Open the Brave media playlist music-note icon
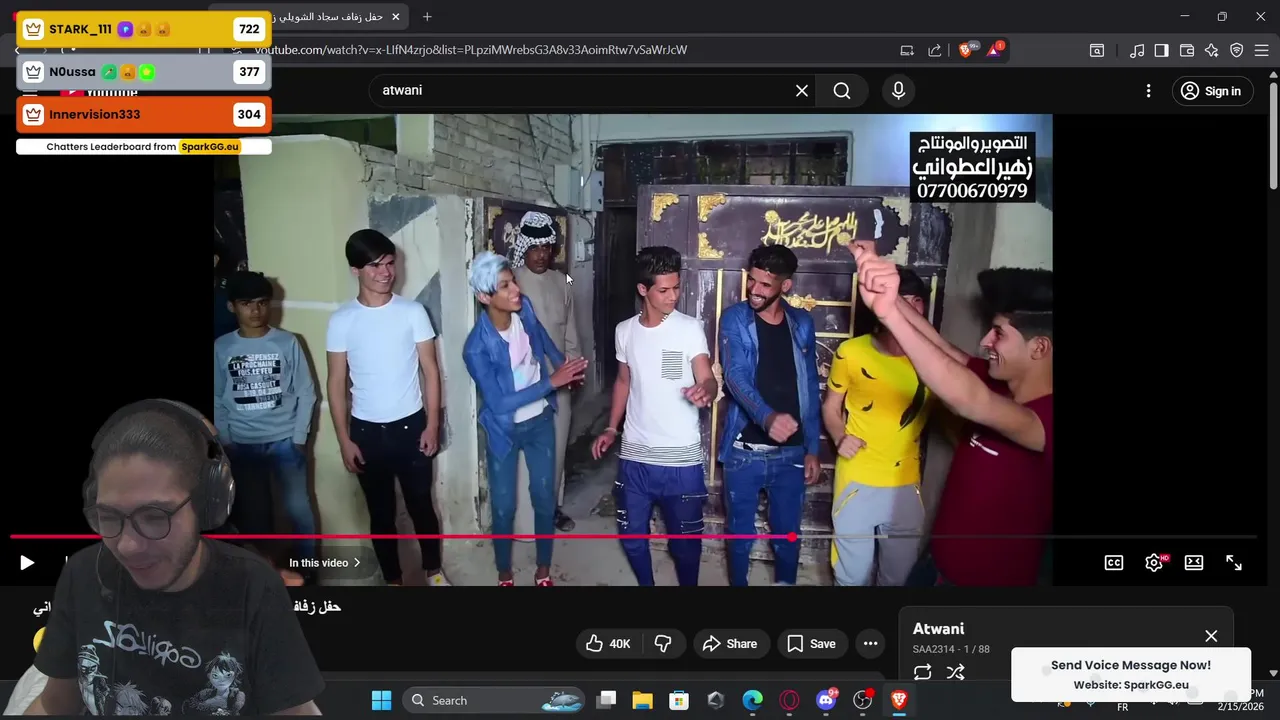The image size is (1280, 720). [1137, 50]
